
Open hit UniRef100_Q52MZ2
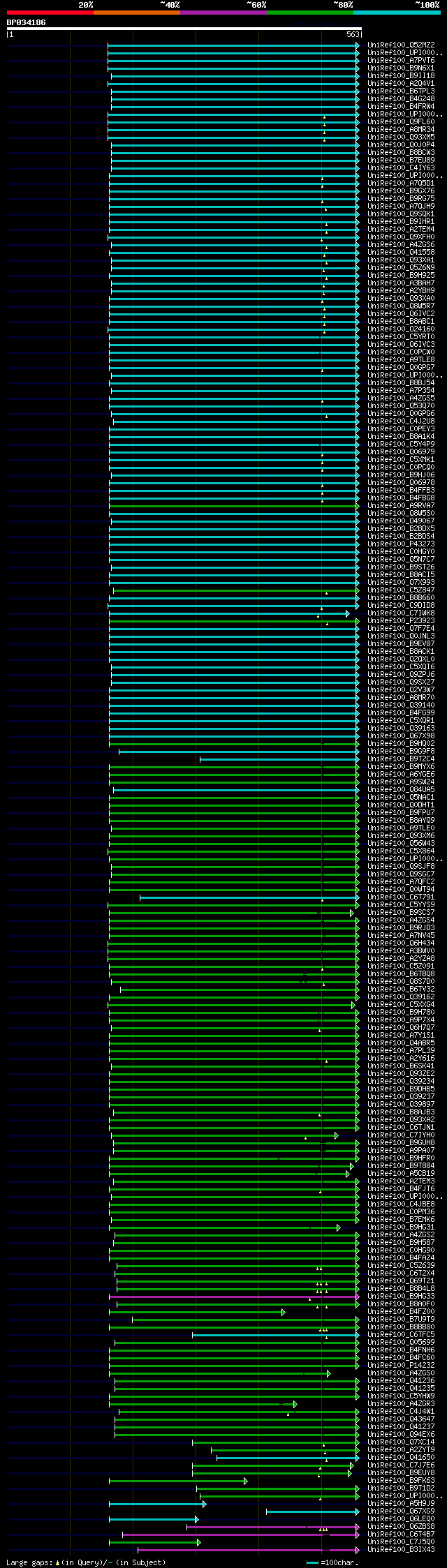coord(401,45)
